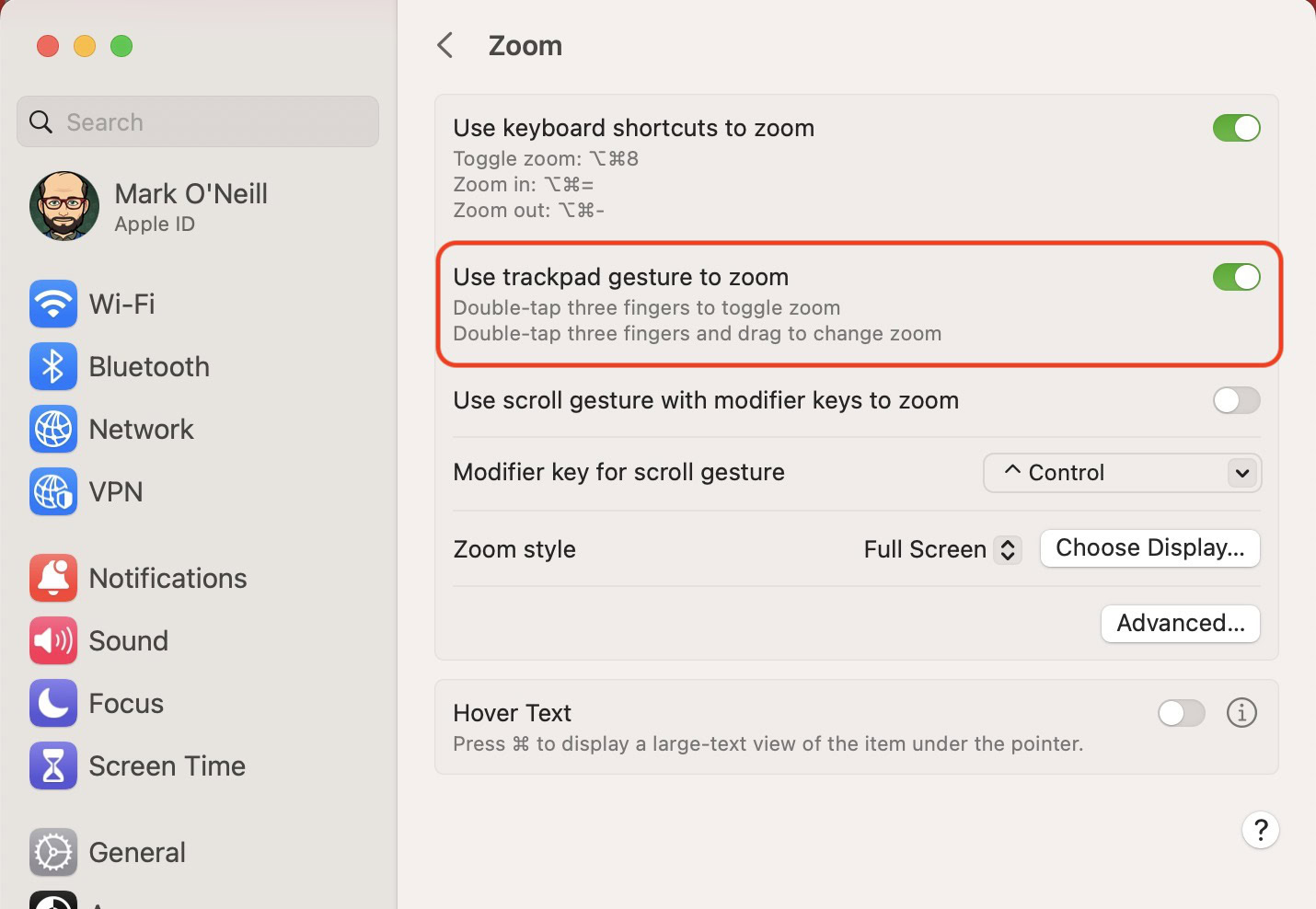Open the Advanced zoom options
The width and height of the screenshot is (1316, 909).
pos(1180,624)
